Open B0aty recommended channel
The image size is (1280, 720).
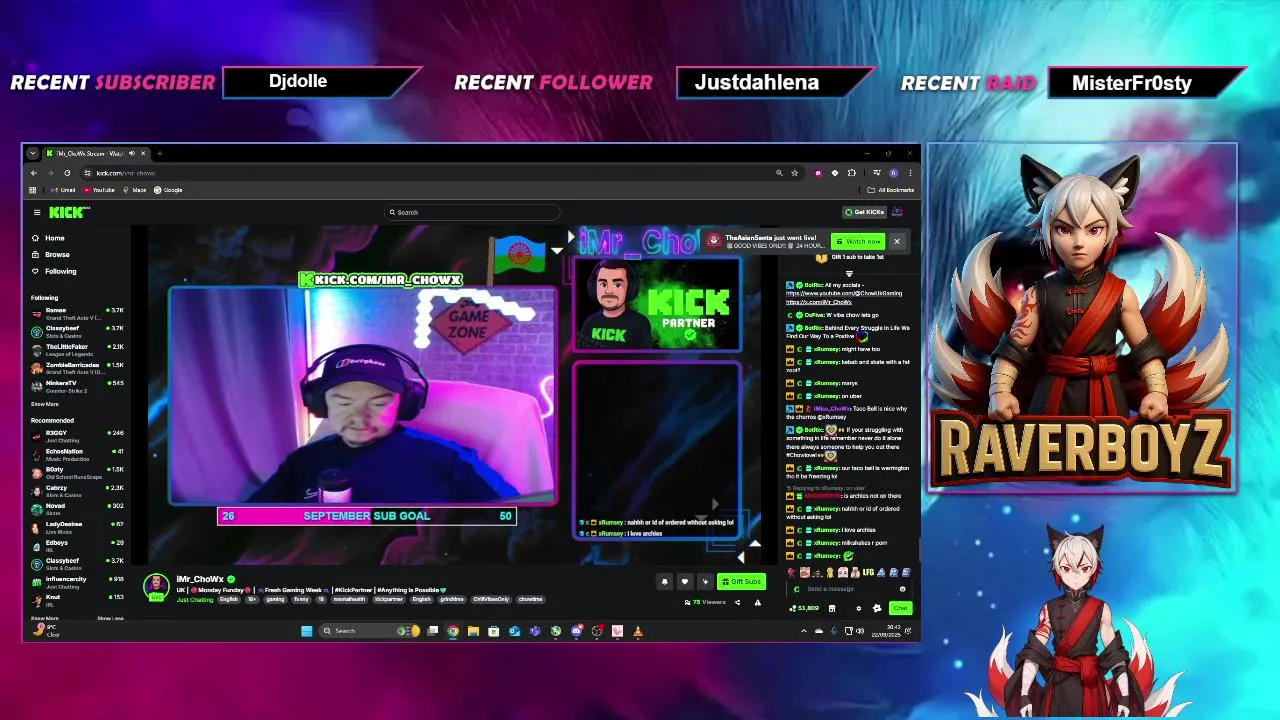tap(77, 472)
